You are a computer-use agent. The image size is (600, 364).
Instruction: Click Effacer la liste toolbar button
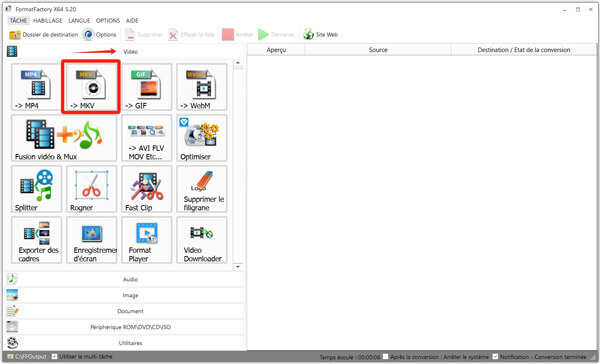(191, 35)
